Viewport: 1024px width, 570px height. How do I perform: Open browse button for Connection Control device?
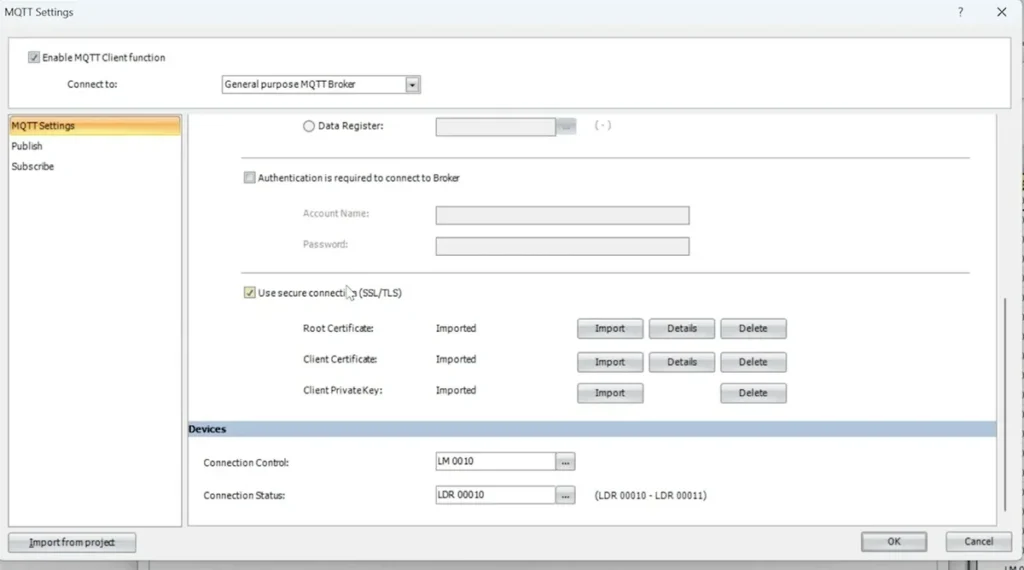point(565,462)
